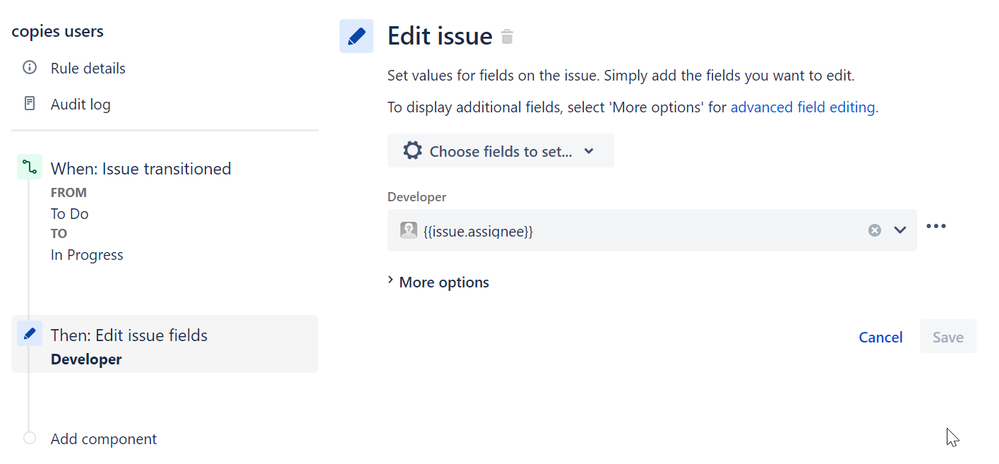Click the user avatar icon in the Developer field
The image size is (999, 464).
click(408, 230)
